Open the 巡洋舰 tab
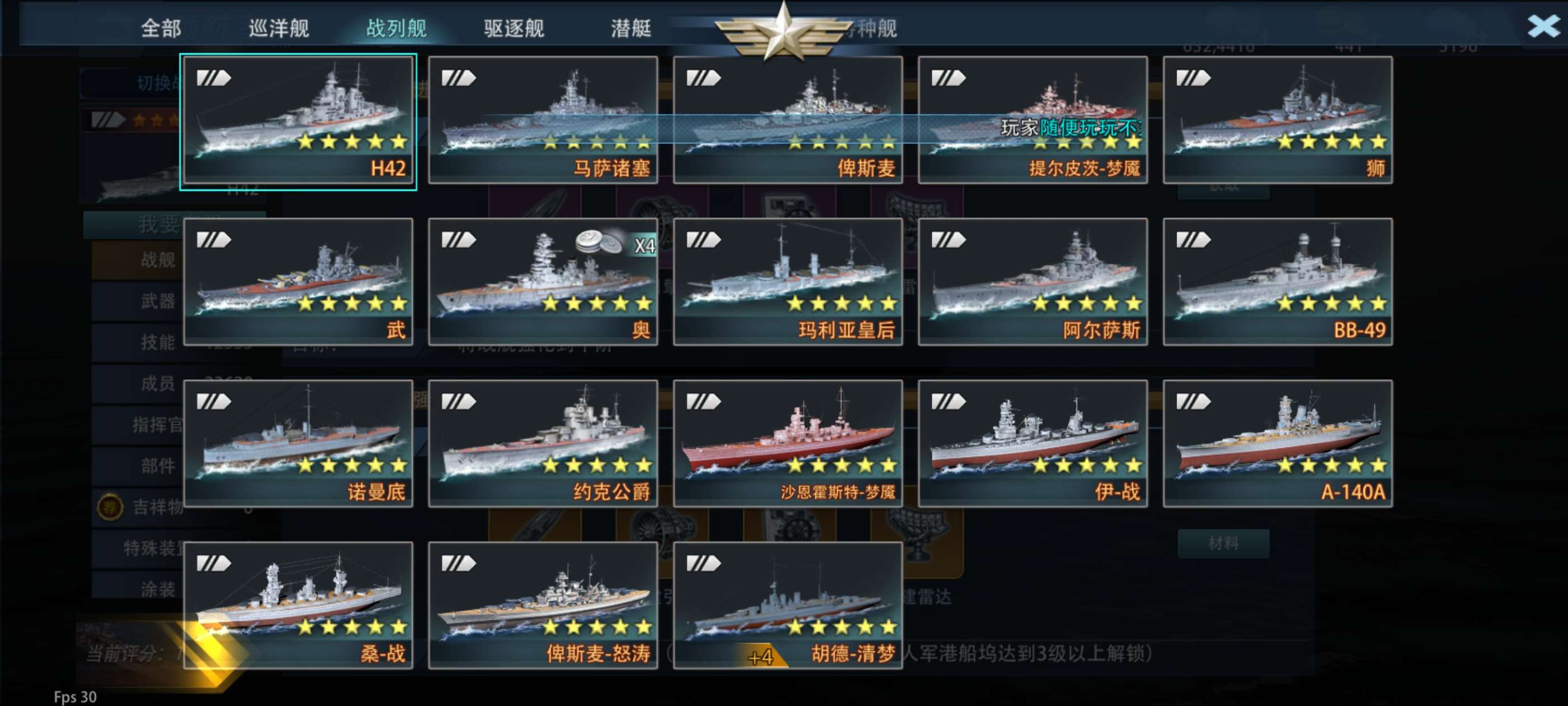This screenshot has width=1568, height=706. pyautogui.click(x=279, y=28)
